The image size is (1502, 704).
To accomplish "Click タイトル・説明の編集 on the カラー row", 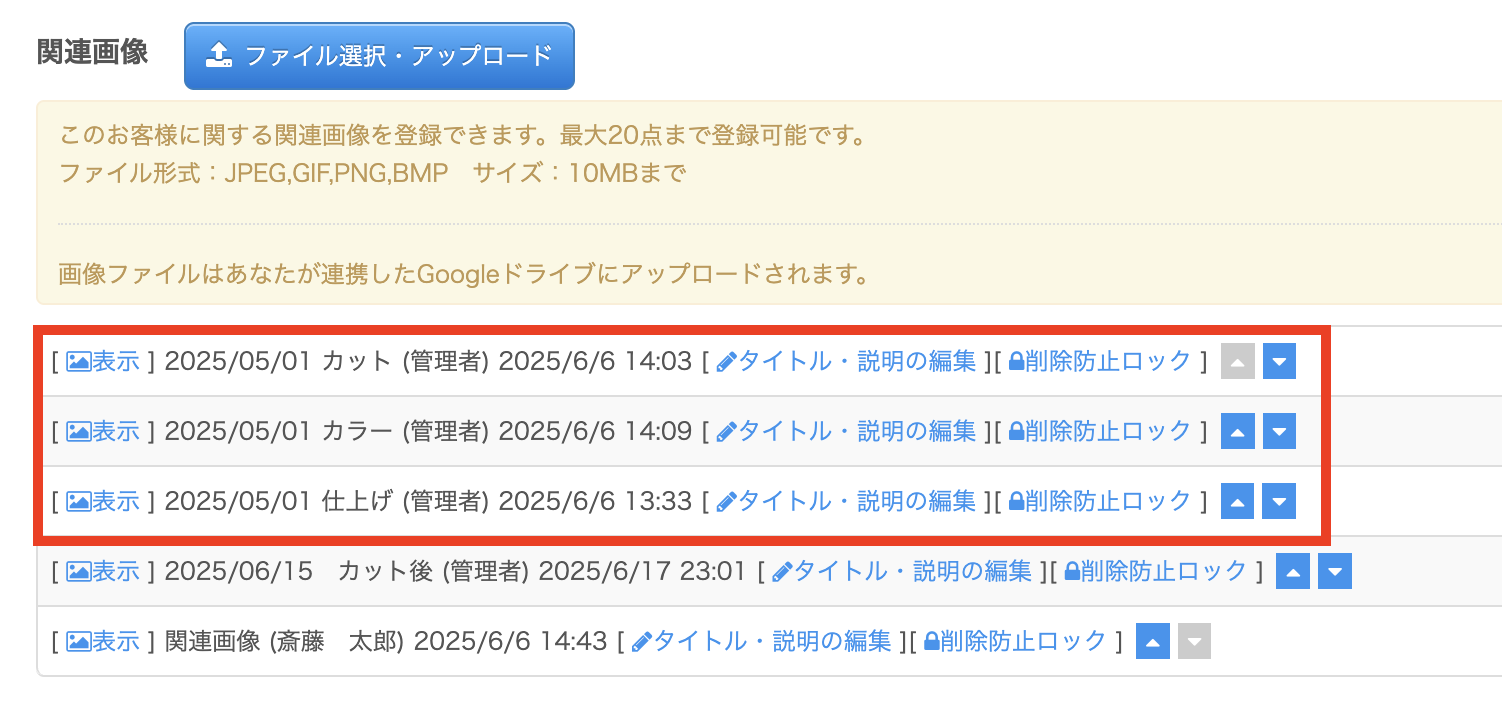I will [x=846, y=431].
